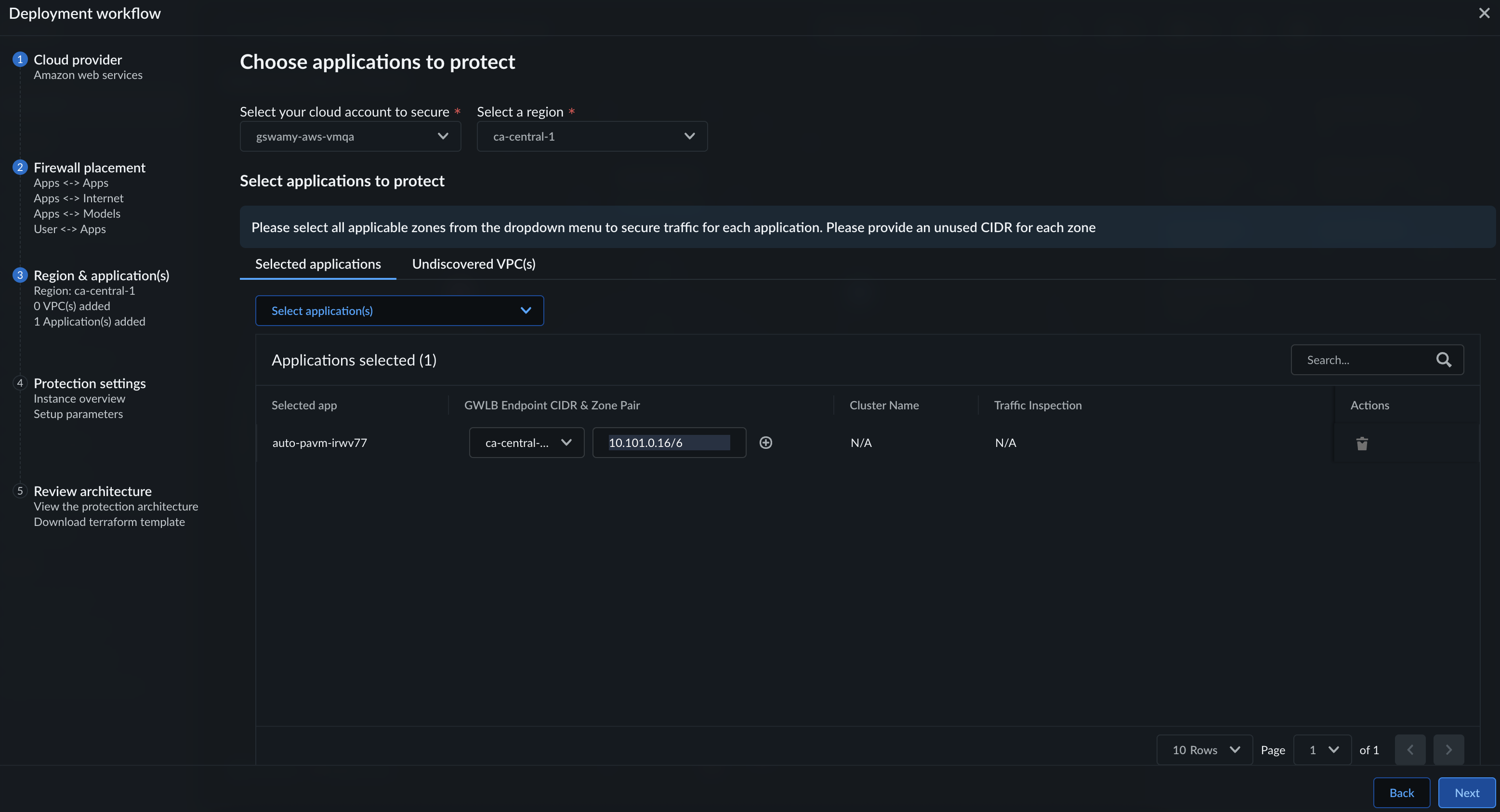Go to the next table page arrow
Screen dimensions: 1500x812
1448,750
